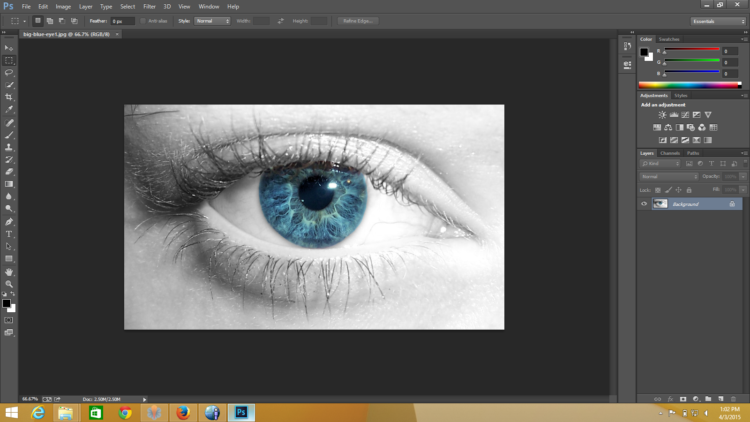Select the Pen tool
750x422 pixels.
click(x=9, y=222)
